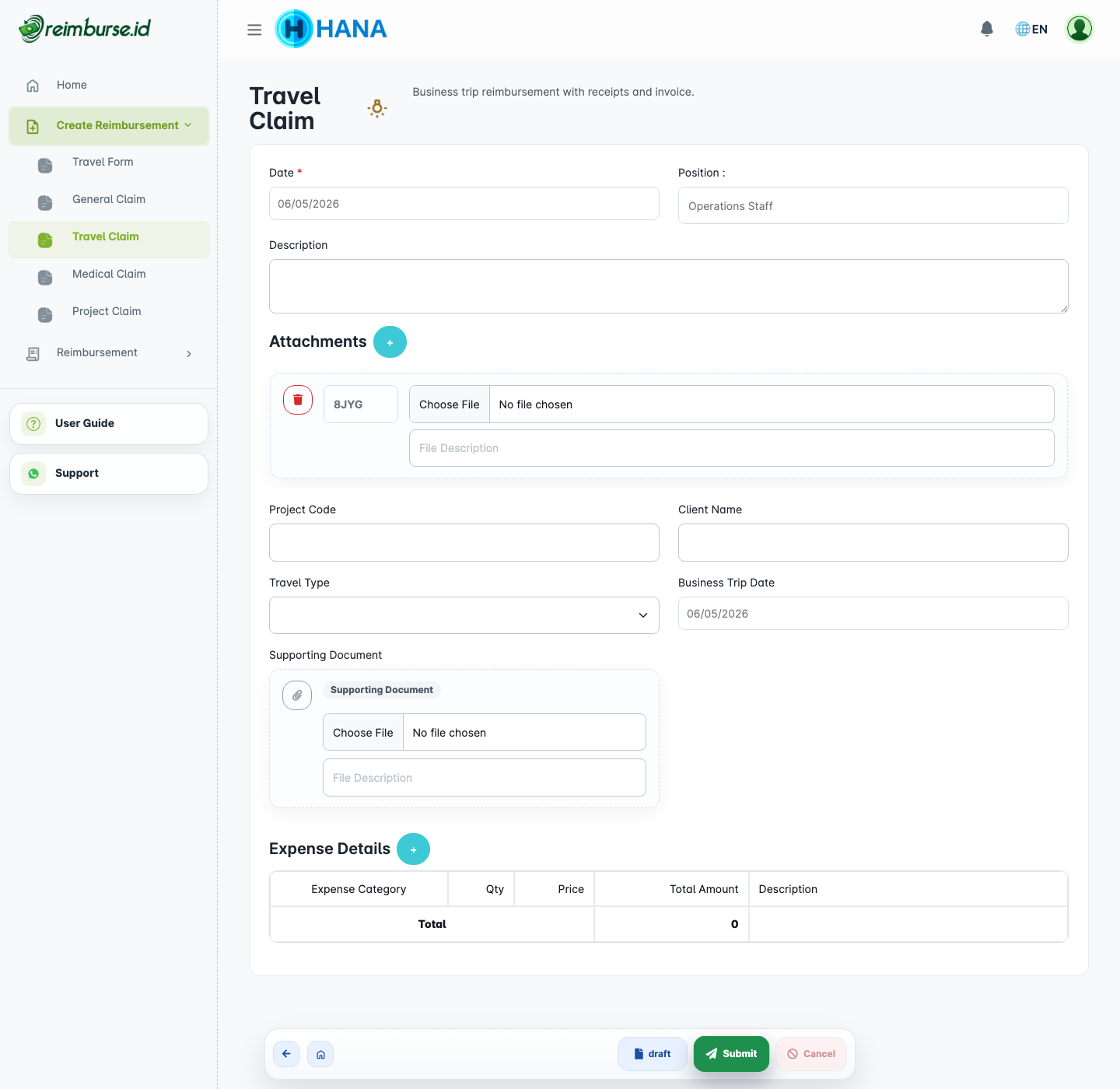Screen dimensions: 1120x1089
Task: Click the reimburse.id logo
Action: tap(85, 29)
